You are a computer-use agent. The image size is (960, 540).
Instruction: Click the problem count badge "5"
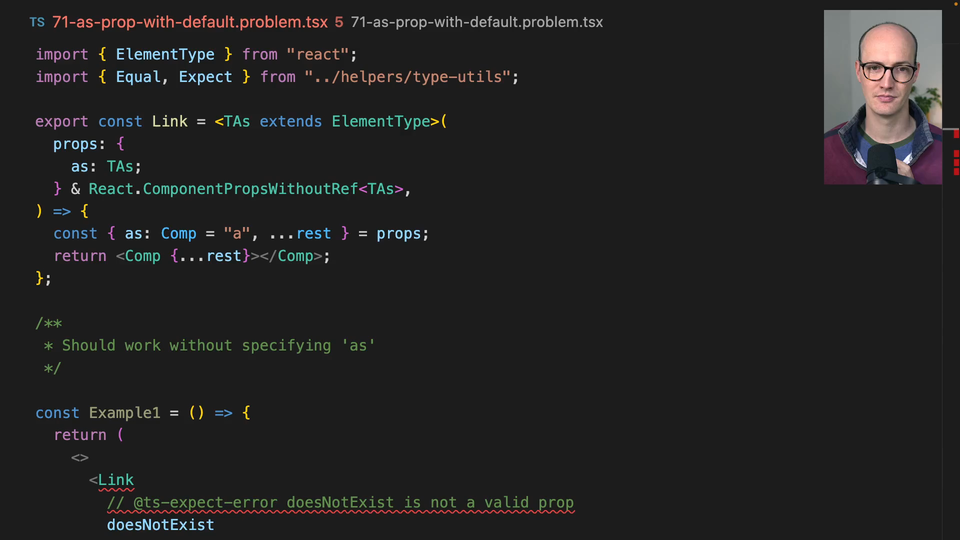(339, 22)
